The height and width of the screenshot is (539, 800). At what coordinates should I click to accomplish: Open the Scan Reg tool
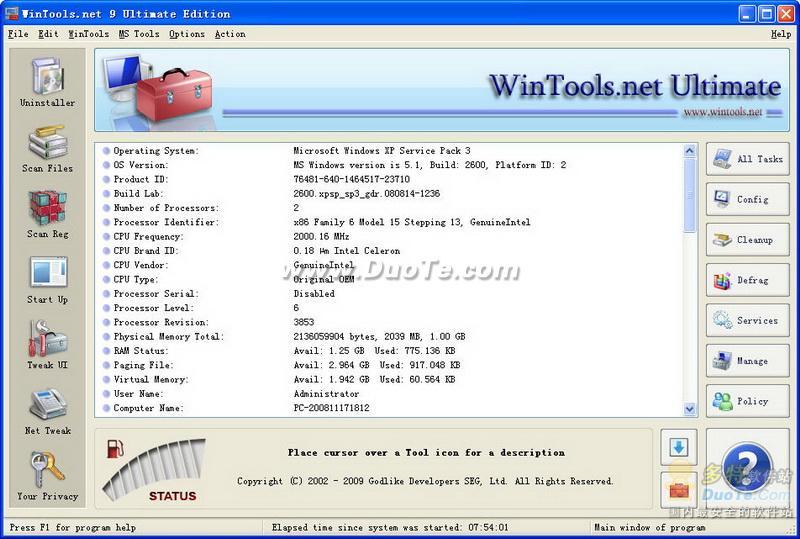47,213
